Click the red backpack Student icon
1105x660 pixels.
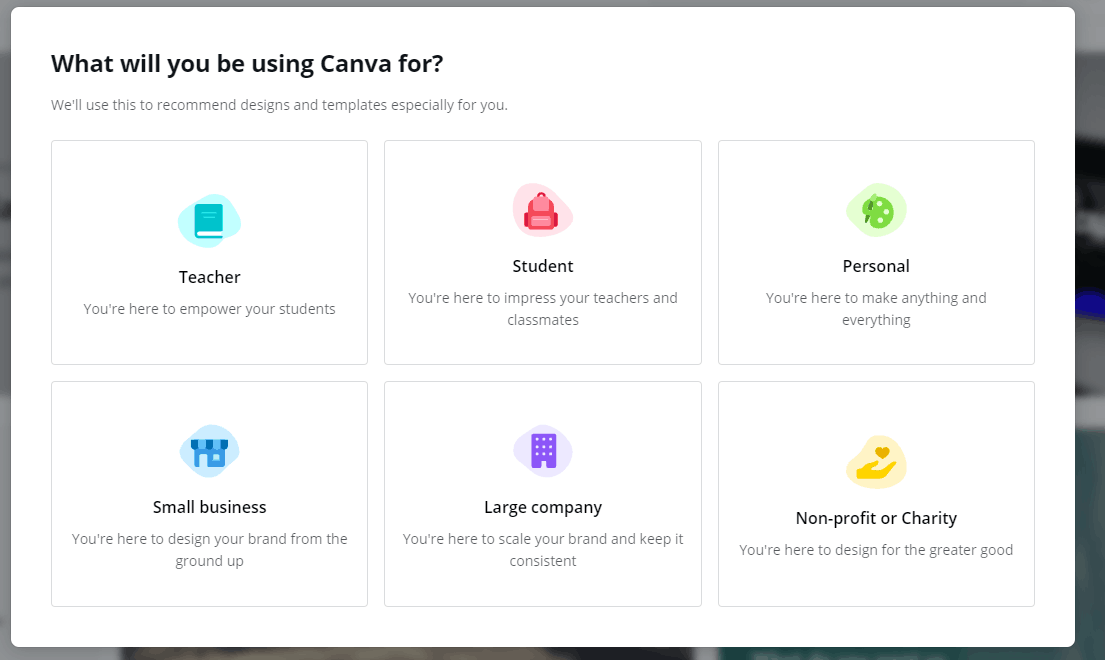543,210
